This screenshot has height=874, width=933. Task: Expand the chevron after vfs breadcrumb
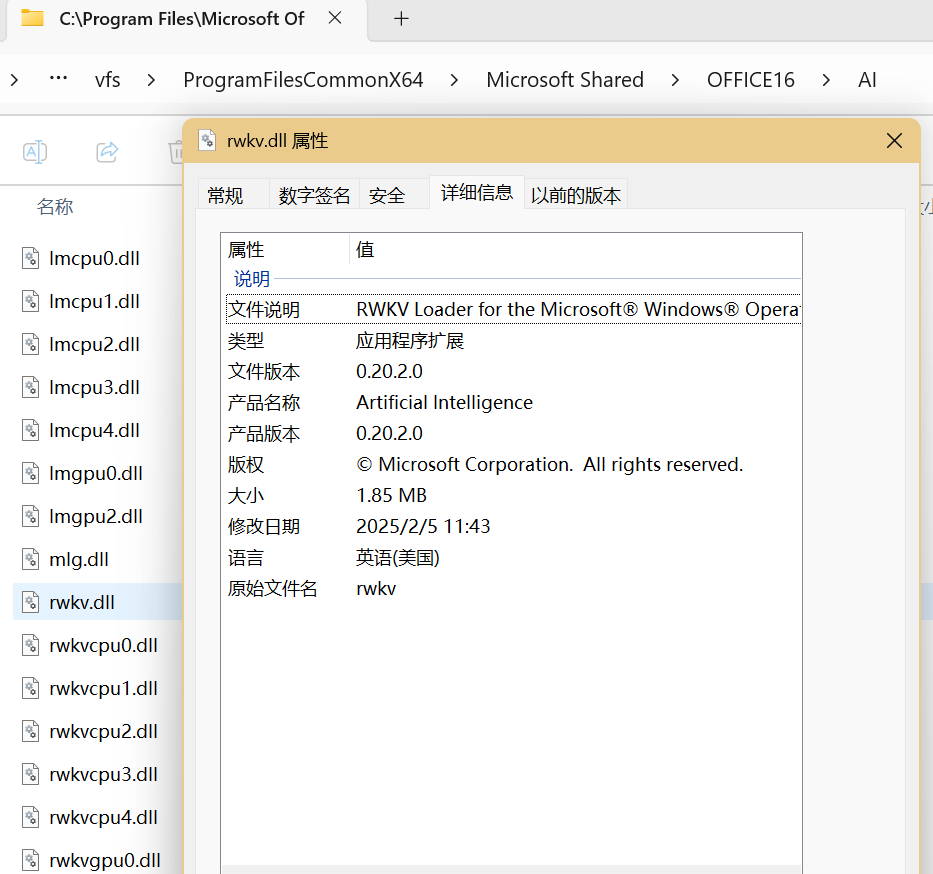pyautogui.click(x=151, y=80)
